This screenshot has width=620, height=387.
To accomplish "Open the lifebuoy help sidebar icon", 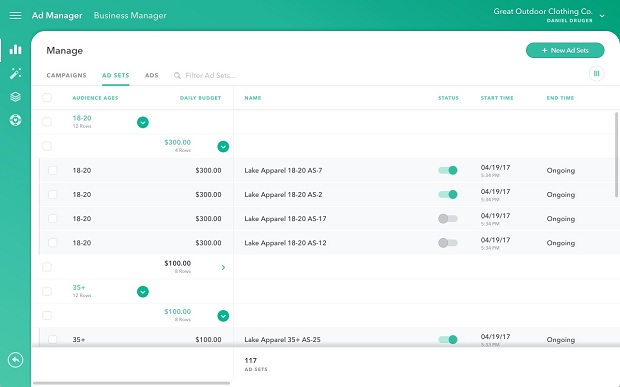I will coord(15,120).
